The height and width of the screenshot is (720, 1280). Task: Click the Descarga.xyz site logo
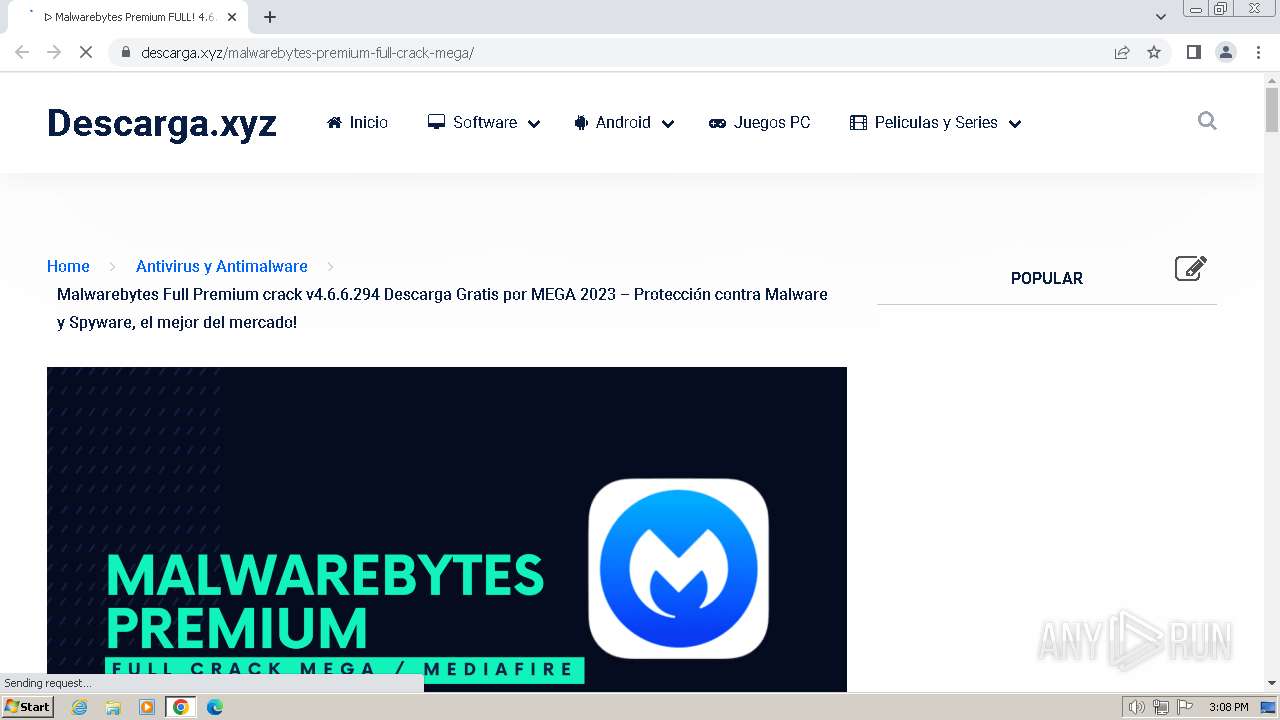[162, 123]
